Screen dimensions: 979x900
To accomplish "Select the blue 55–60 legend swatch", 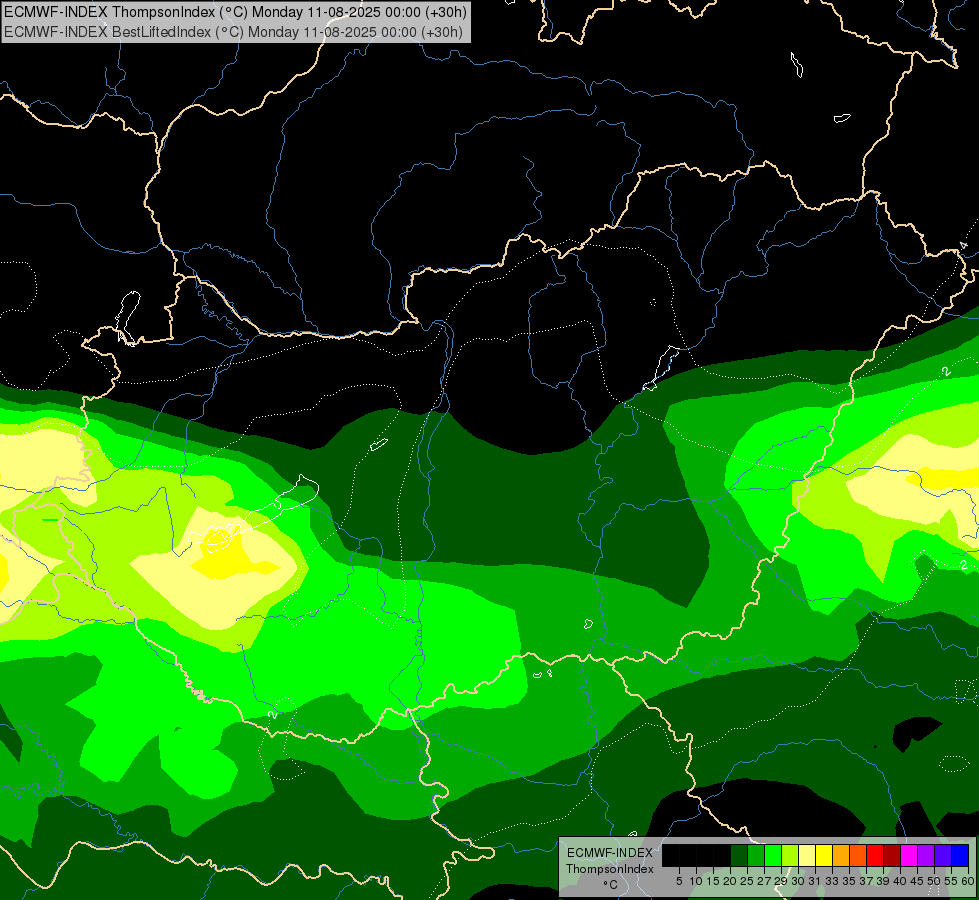I will coord(961,856).
